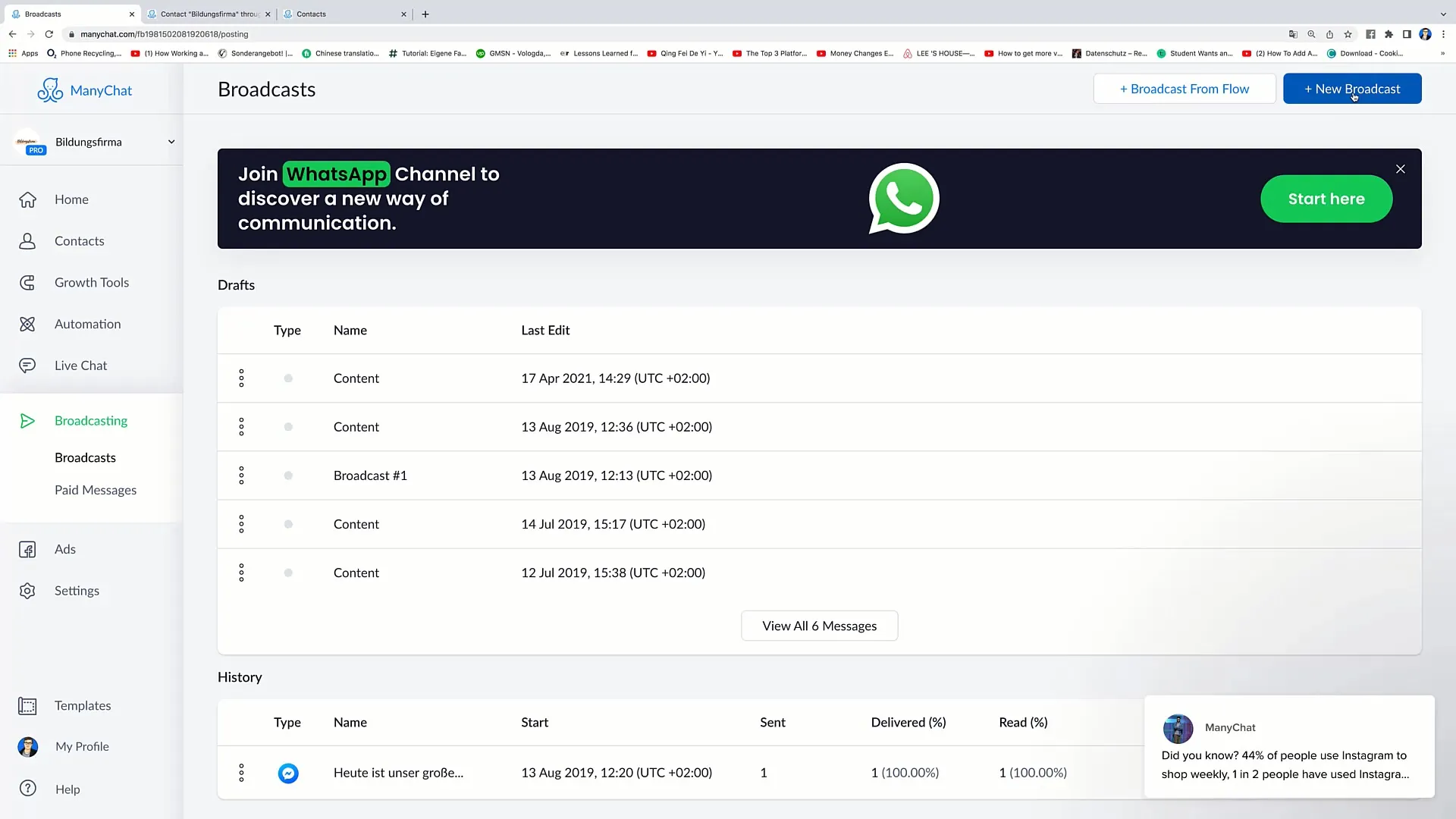
Task: Select the Paid Messages menu item
Action: pos(95,489)
